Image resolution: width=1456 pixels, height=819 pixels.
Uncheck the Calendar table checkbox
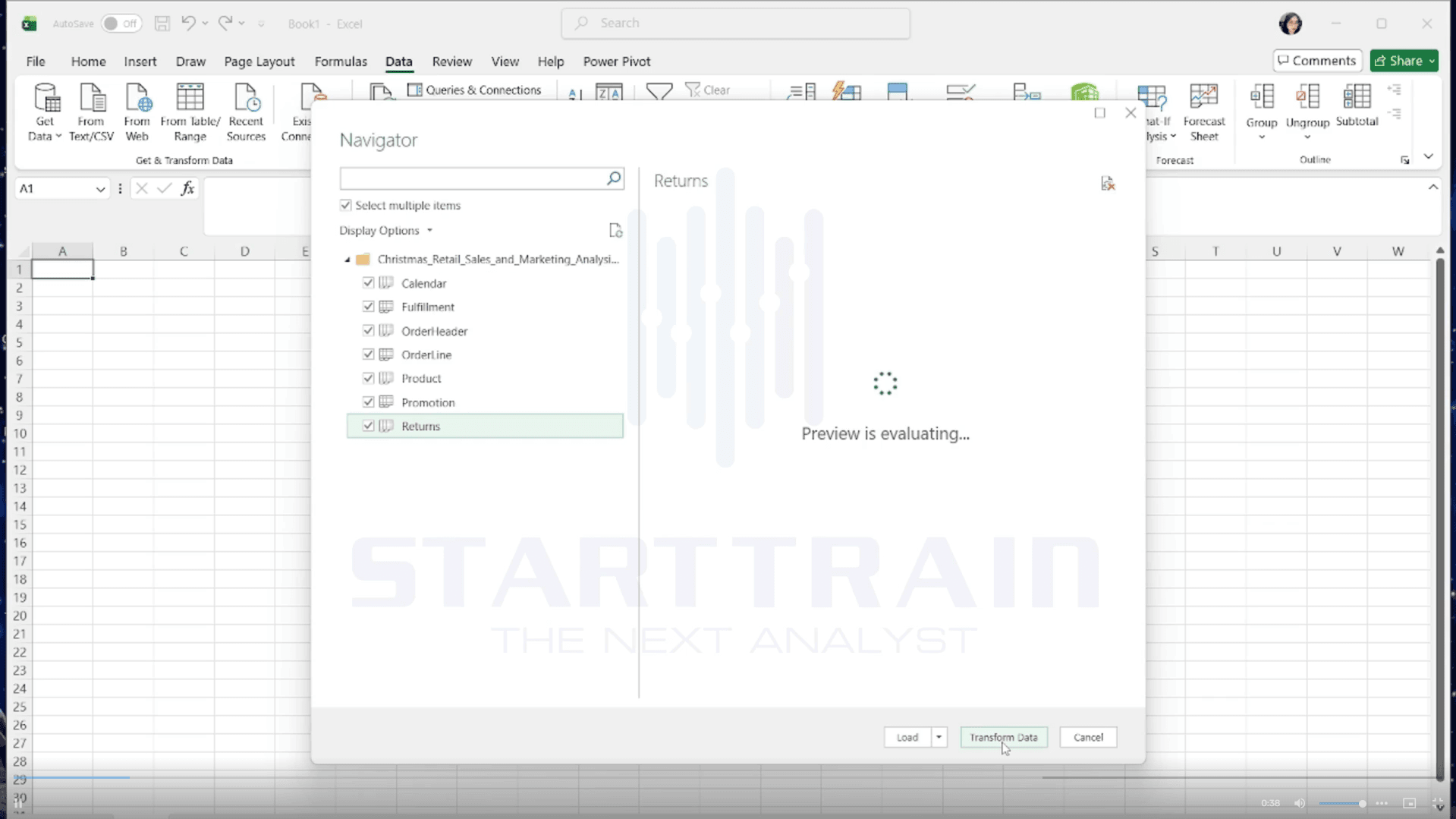pyautogui.click(x=368, y=283)
